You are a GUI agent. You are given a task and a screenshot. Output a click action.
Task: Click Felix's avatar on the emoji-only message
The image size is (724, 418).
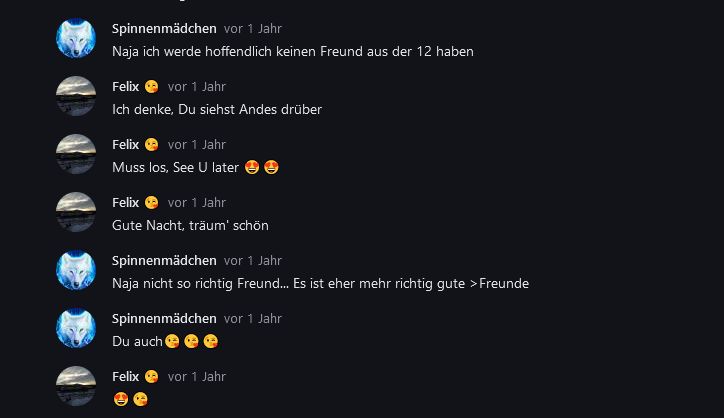click(x=75, y=387)
